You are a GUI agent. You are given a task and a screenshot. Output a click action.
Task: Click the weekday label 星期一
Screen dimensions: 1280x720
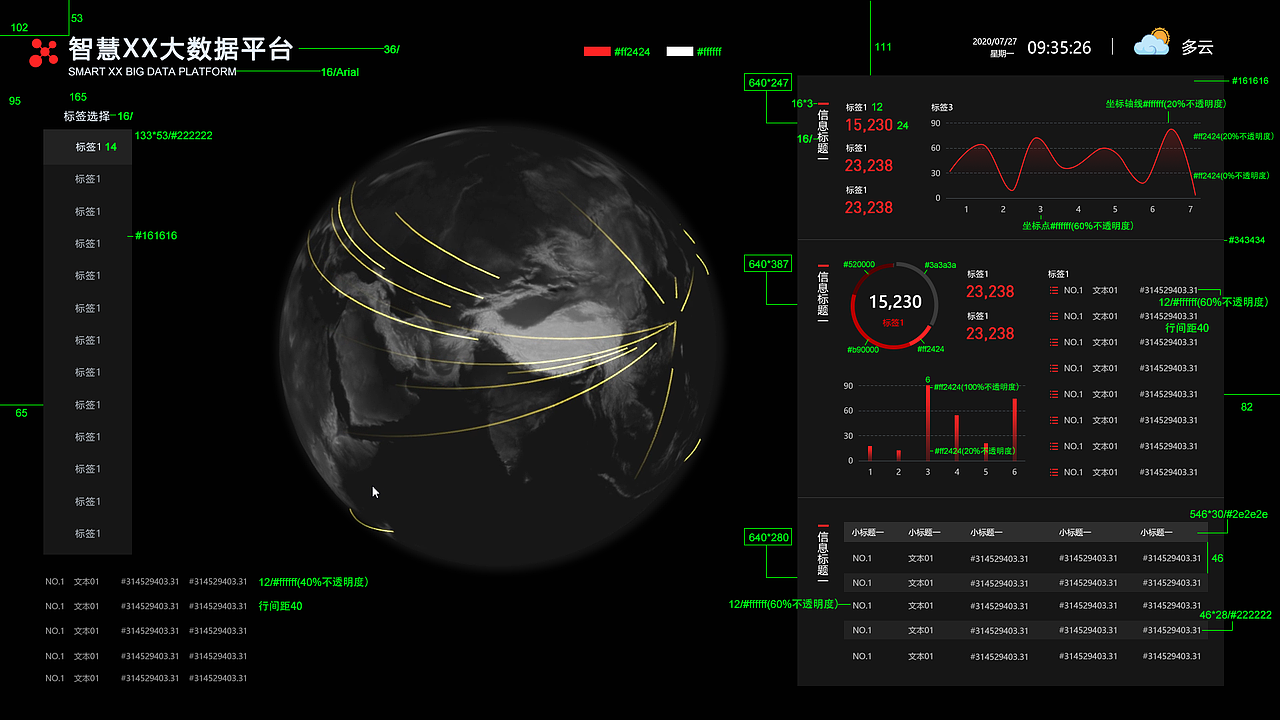[1003, 54]
